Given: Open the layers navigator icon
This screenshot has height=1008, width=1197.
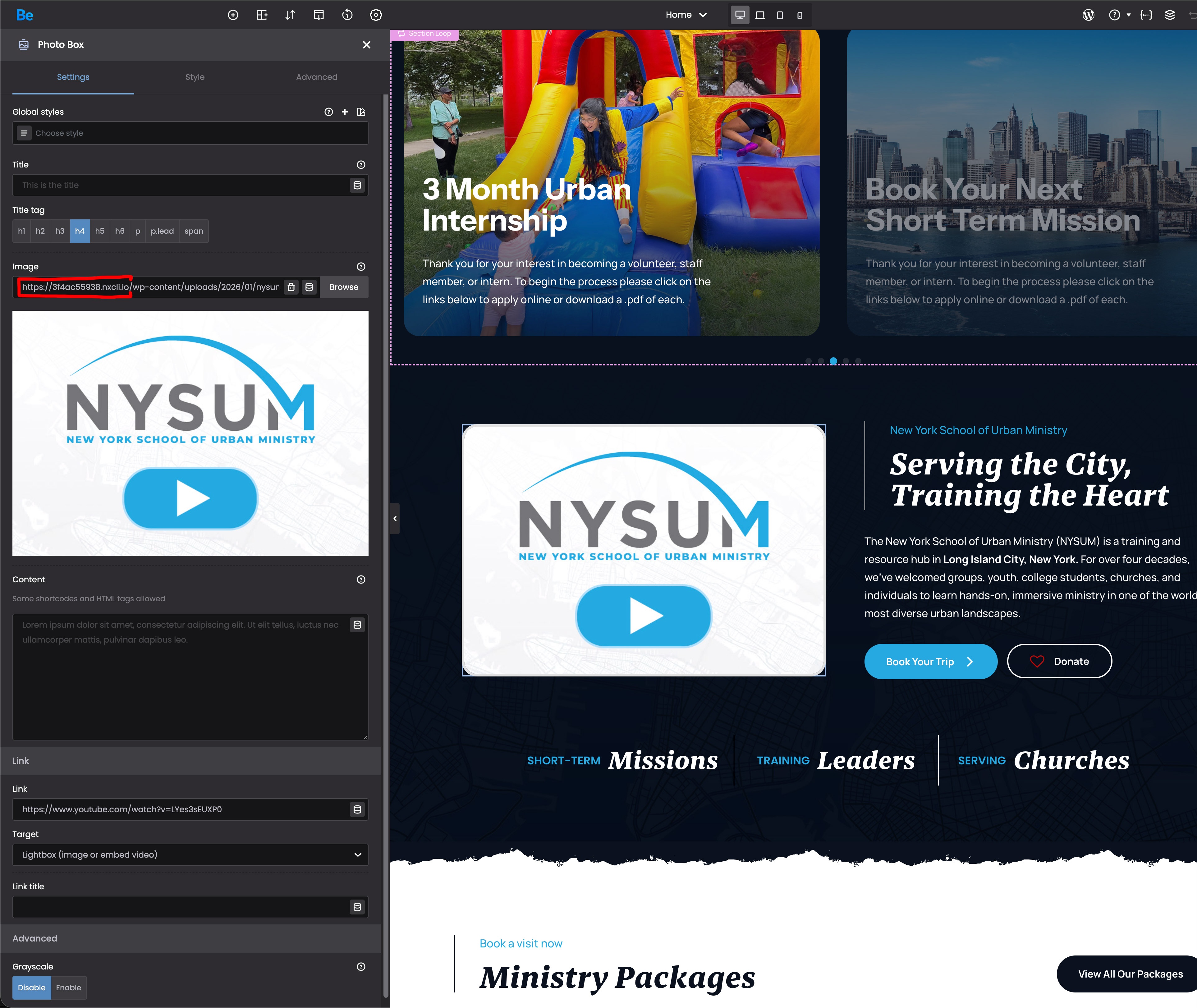Looking at the screenshot, I should pyautogui.click(x=1170, y=15).
